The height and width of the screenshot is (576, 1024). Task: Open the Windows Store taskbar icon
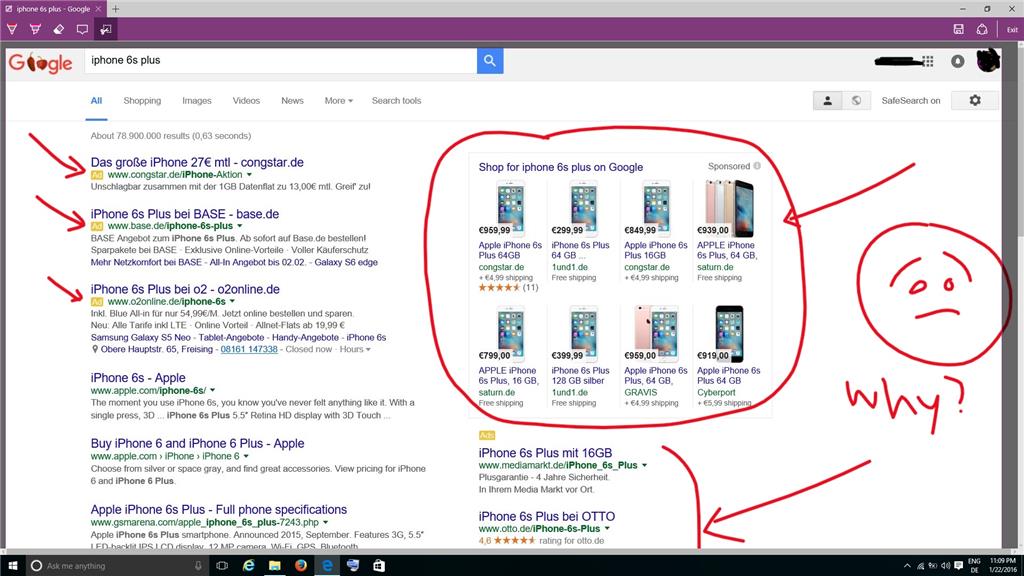[379, 566]
